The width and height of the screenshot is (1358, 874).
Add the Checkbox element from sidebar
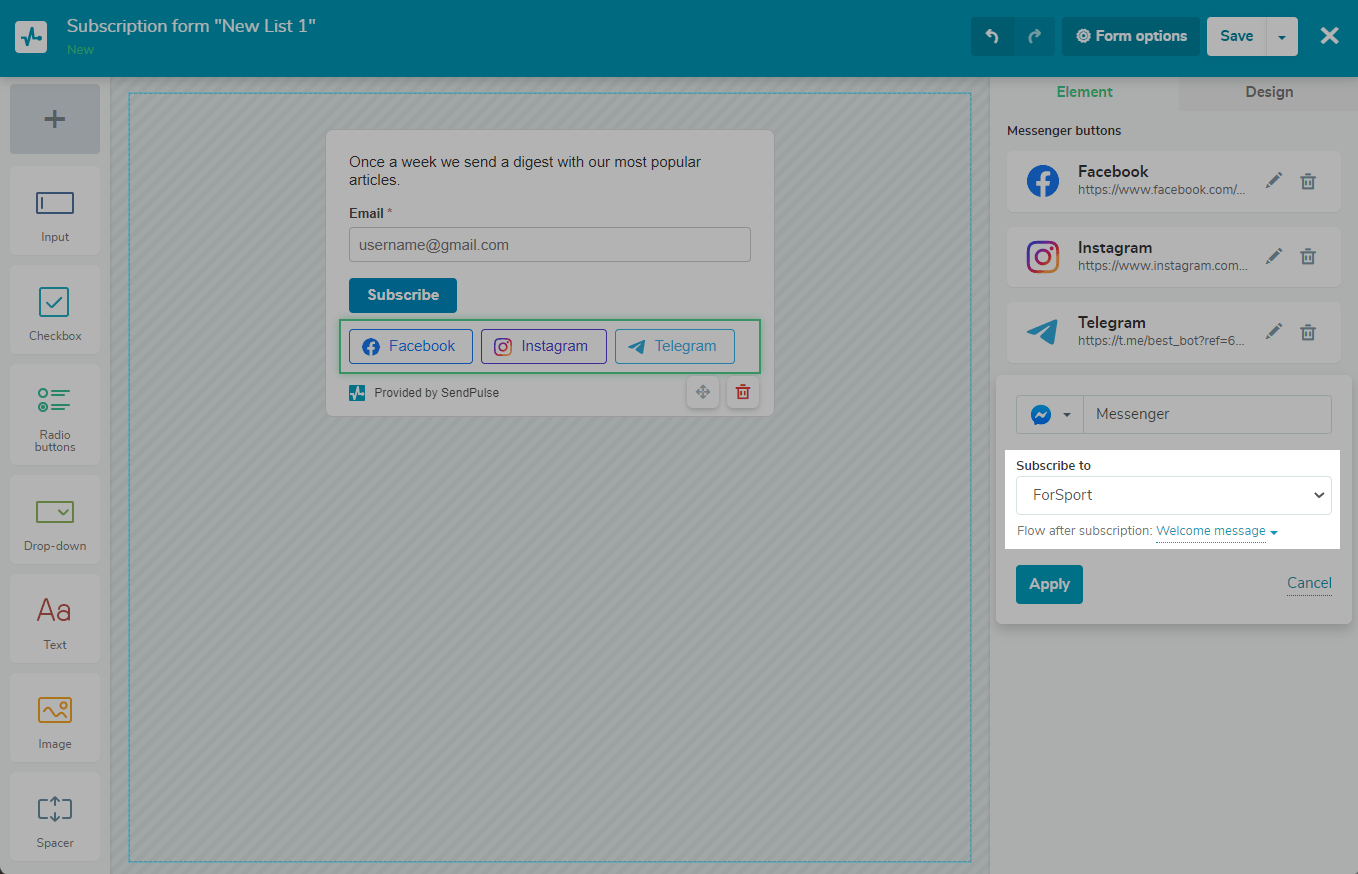[x=55, y=309]
